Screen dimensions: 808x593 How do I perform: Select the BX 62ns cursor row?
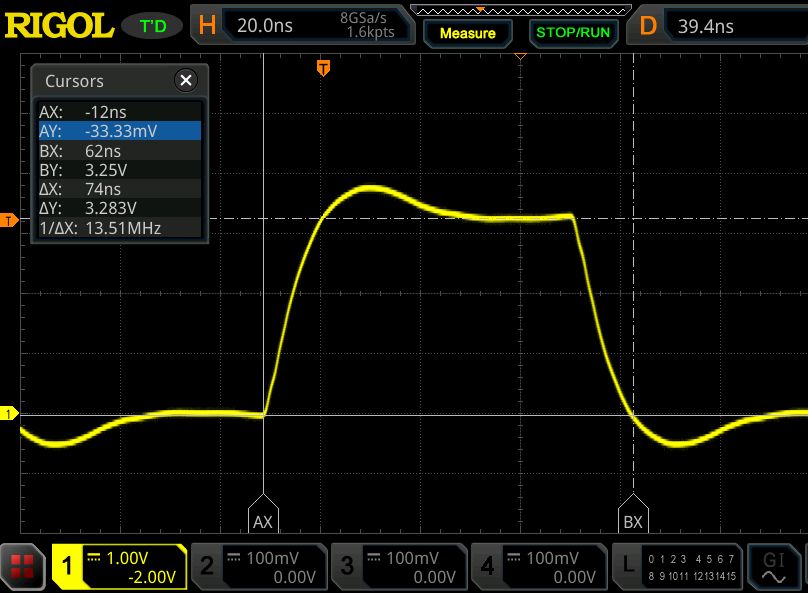coord(120,151)
